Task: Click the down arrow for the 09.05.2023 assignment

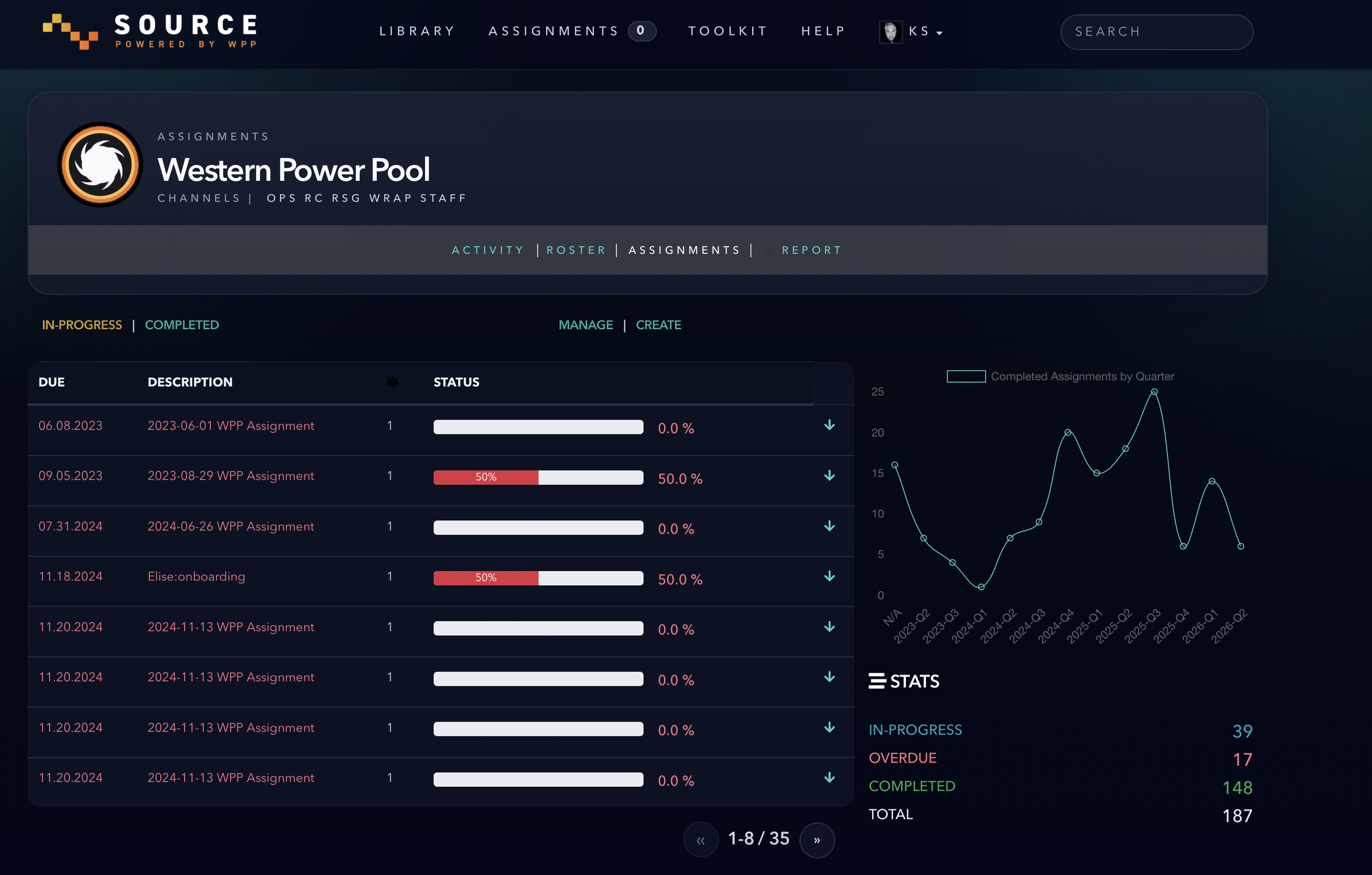Action: tap(830, 476)
